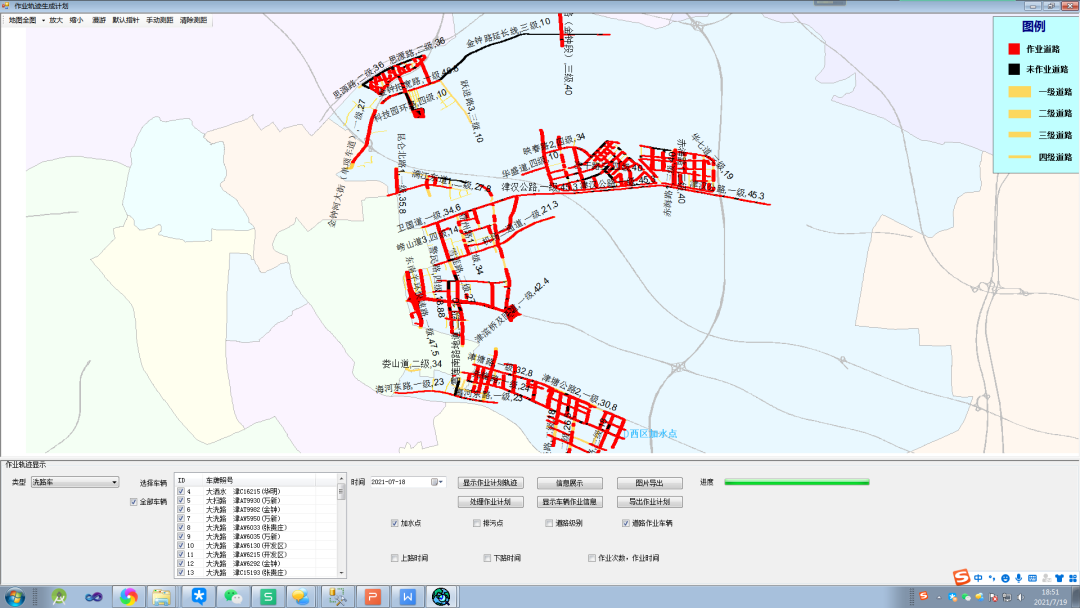
Task: Click the Sogou microphone voice input icon
Action: tap(1019, 578)
